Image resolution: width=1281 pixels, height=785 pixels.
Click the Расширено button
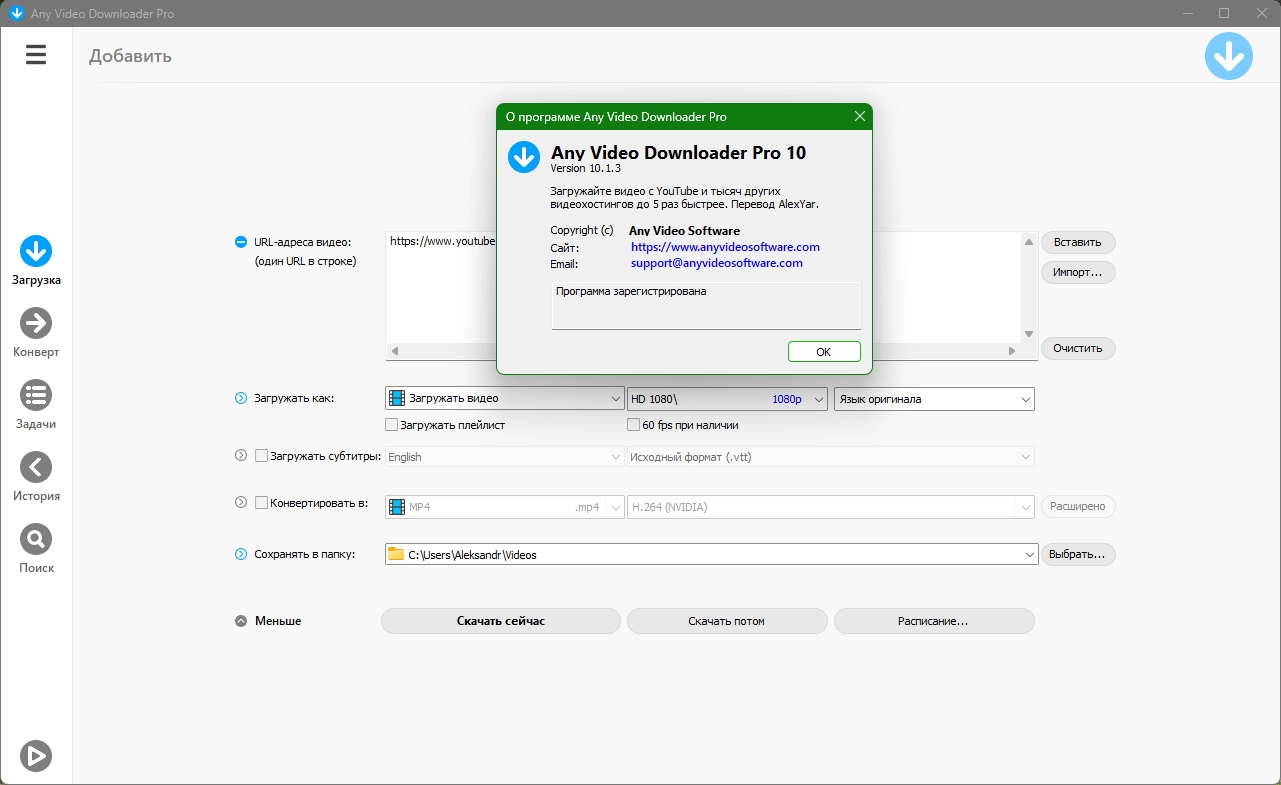coord(1078,506)
